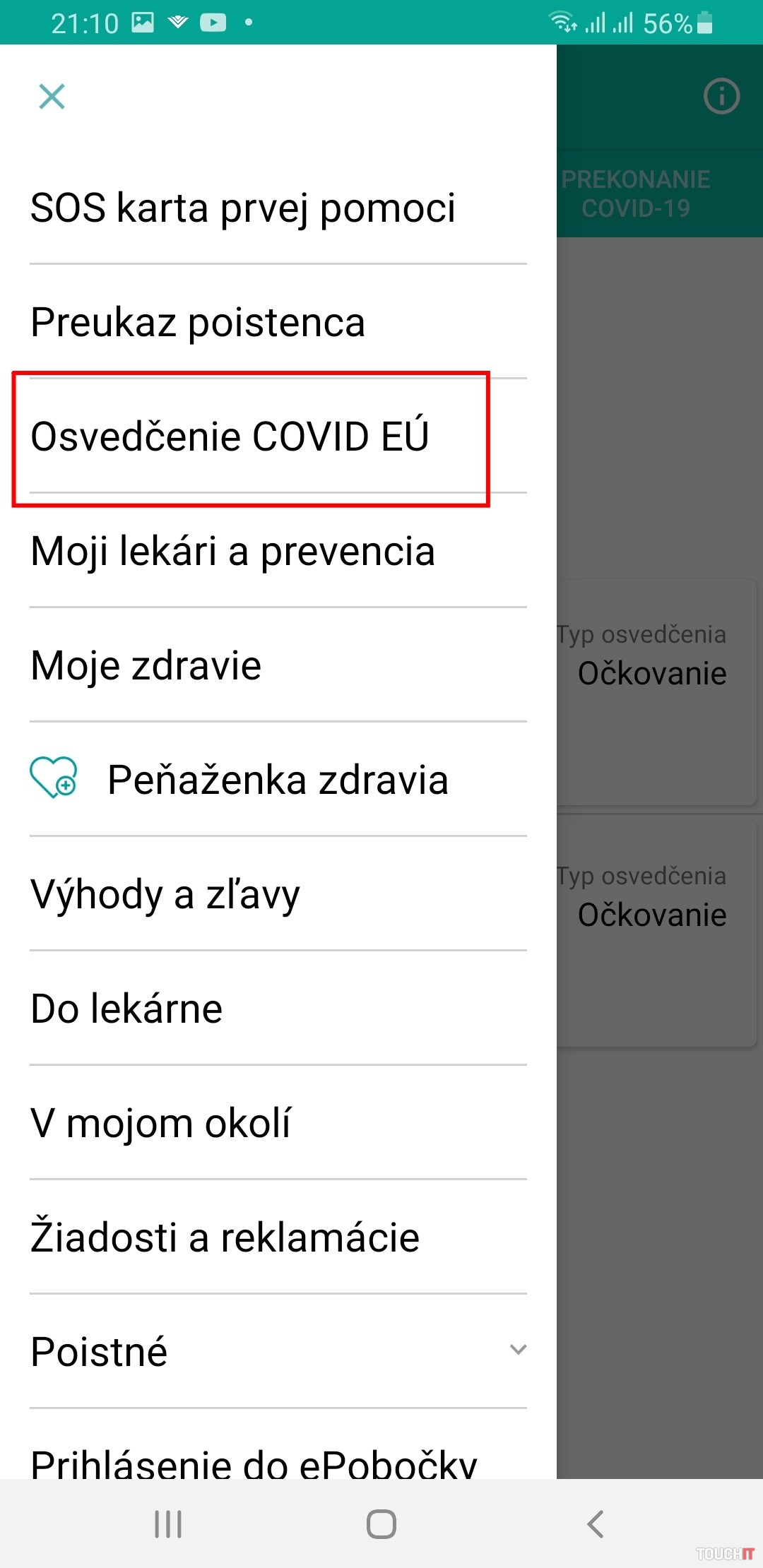Expand the Poistné menu chevron
The width and height of the screenshot is (763, 1568).
point(518,1350)
